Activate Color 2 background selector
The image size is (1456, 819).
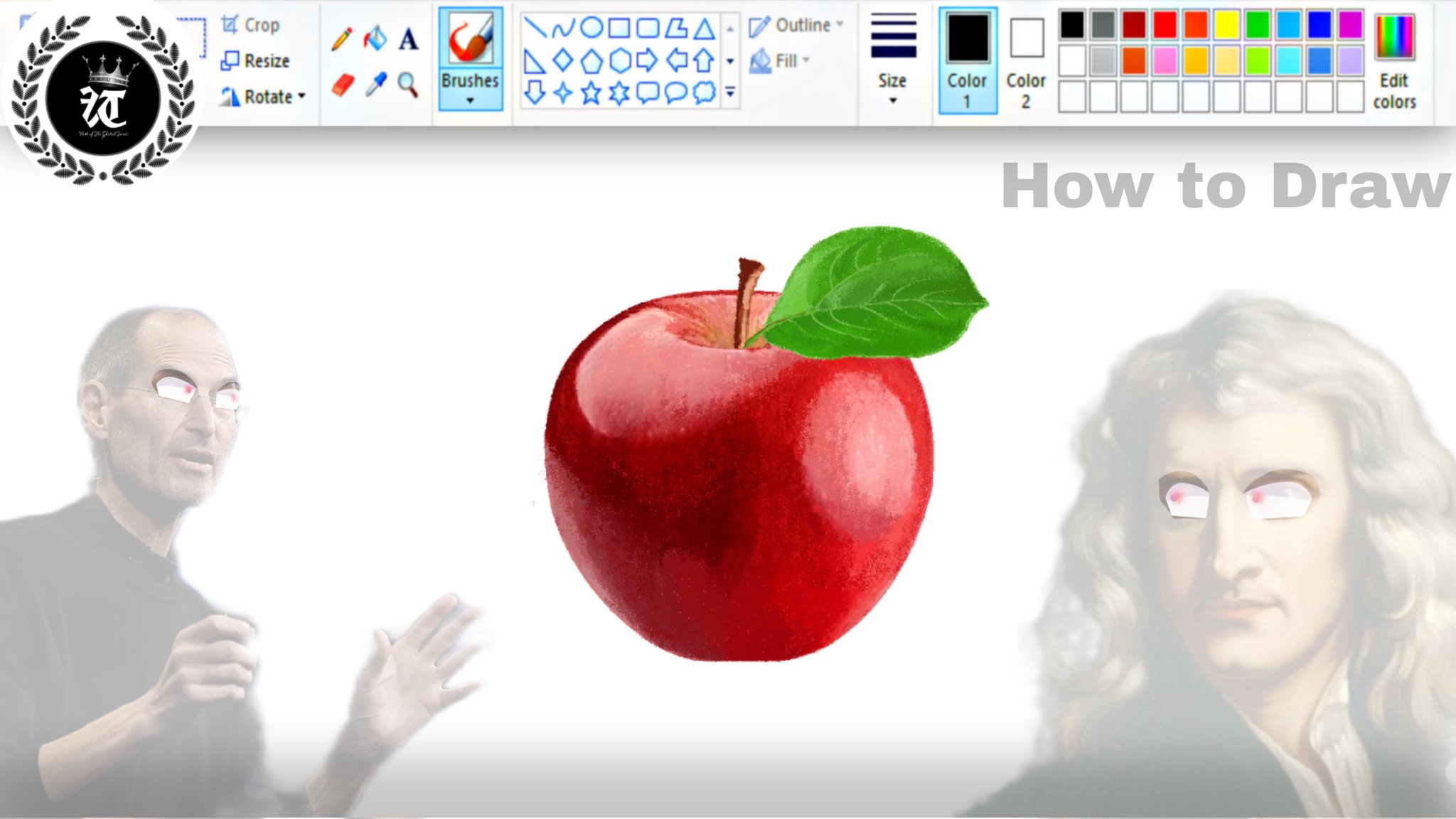point(1026,60)
